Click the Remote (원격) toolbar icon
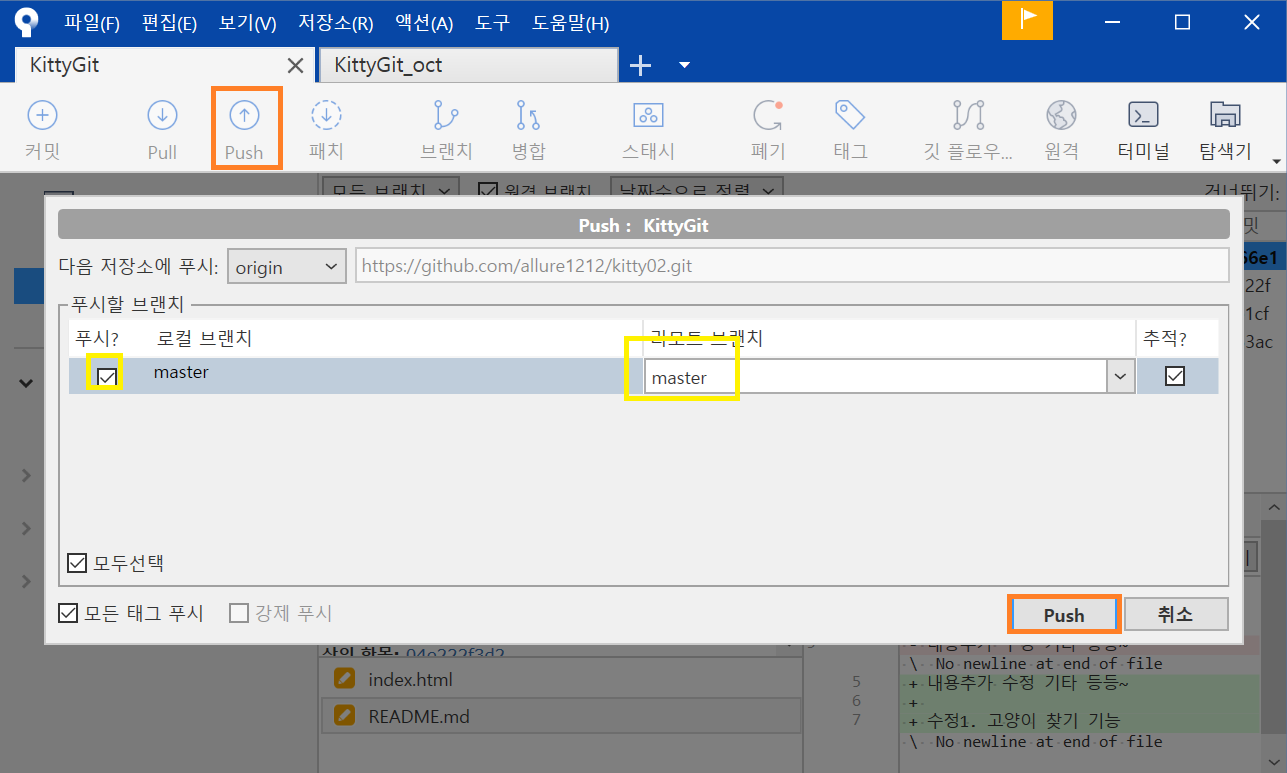This screenshot has width=1287, height=773. 1061,130
